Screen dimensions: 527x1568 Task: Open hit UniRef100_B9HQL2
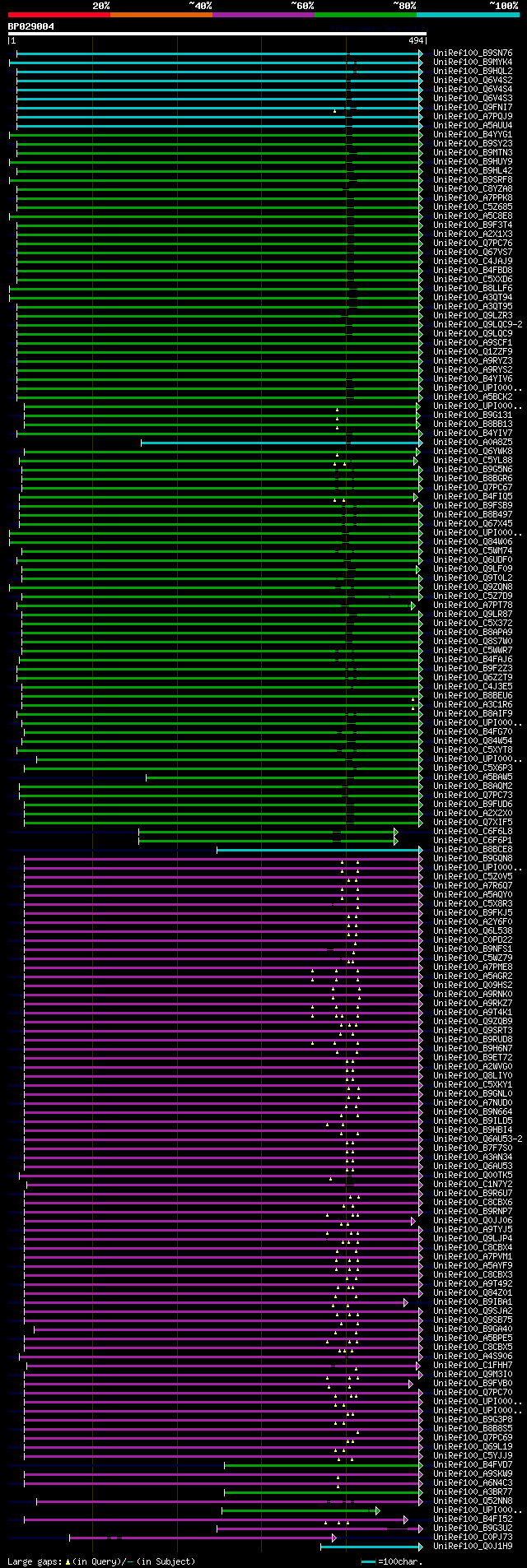tap(473, 72)
